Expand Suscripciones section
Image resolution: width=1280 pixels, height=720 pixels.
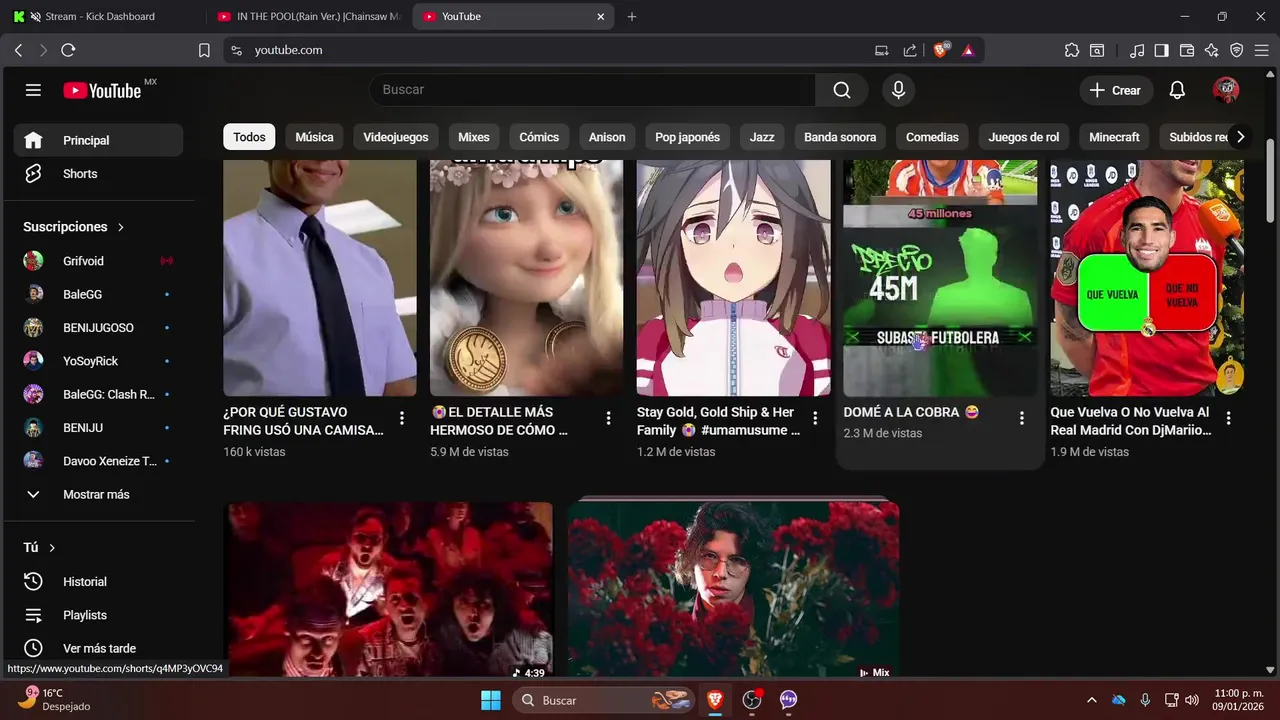[75, 227]
